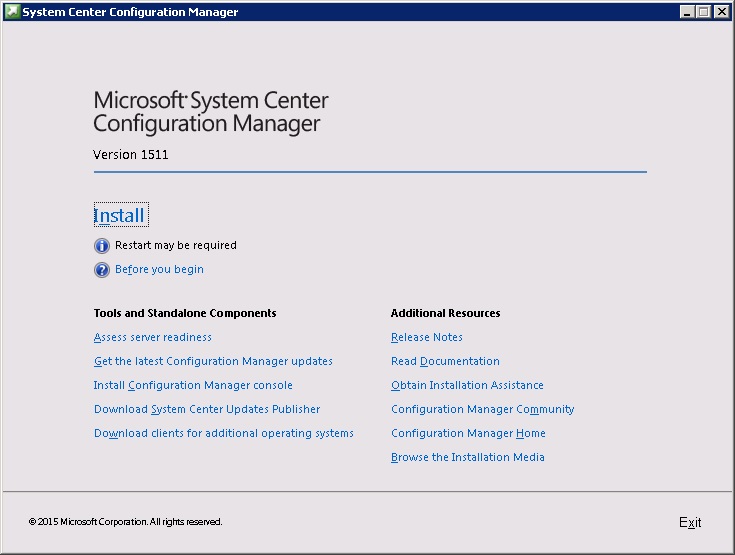The image size is (735, 555).
Task: Open Read Documentation link
Action: click(445, 361)
